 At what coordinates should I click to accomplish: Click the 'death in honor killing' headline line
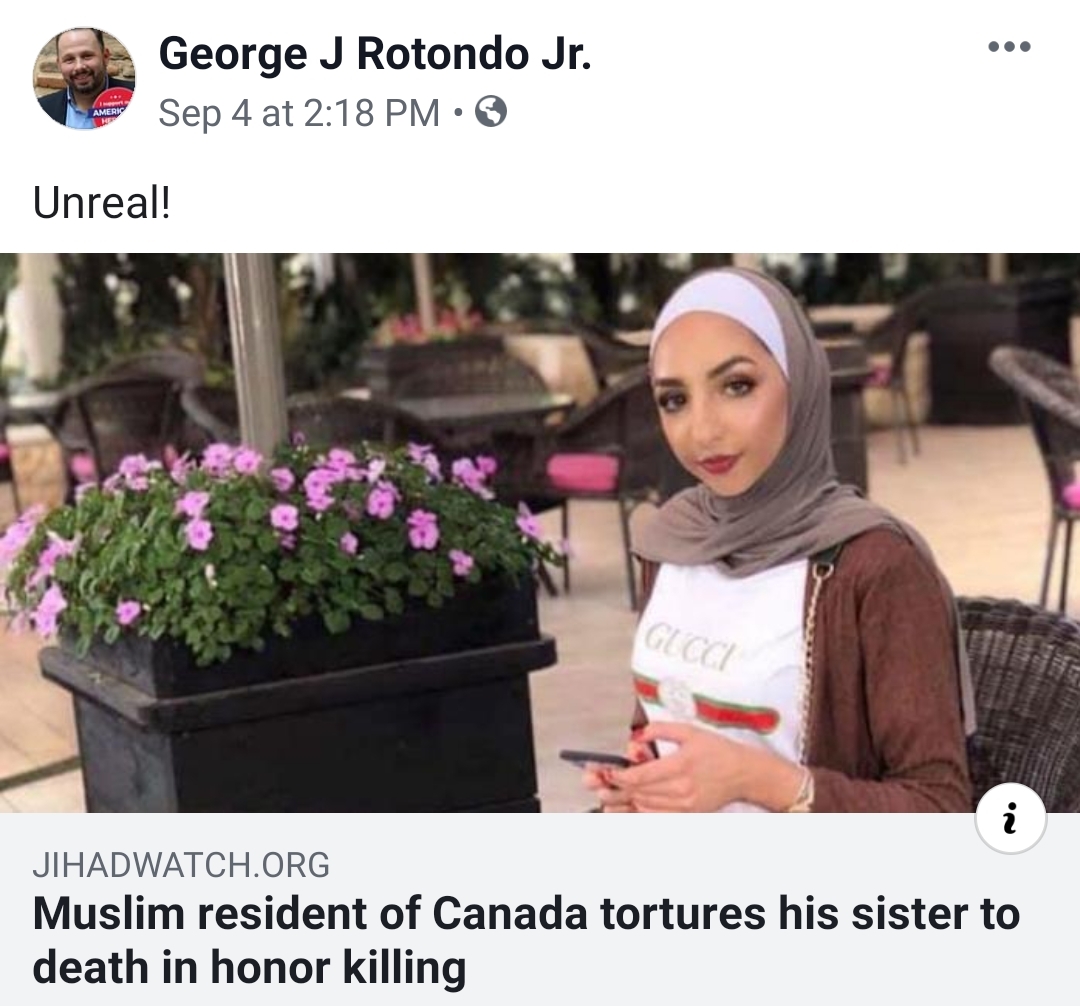[x=249, y=967]
